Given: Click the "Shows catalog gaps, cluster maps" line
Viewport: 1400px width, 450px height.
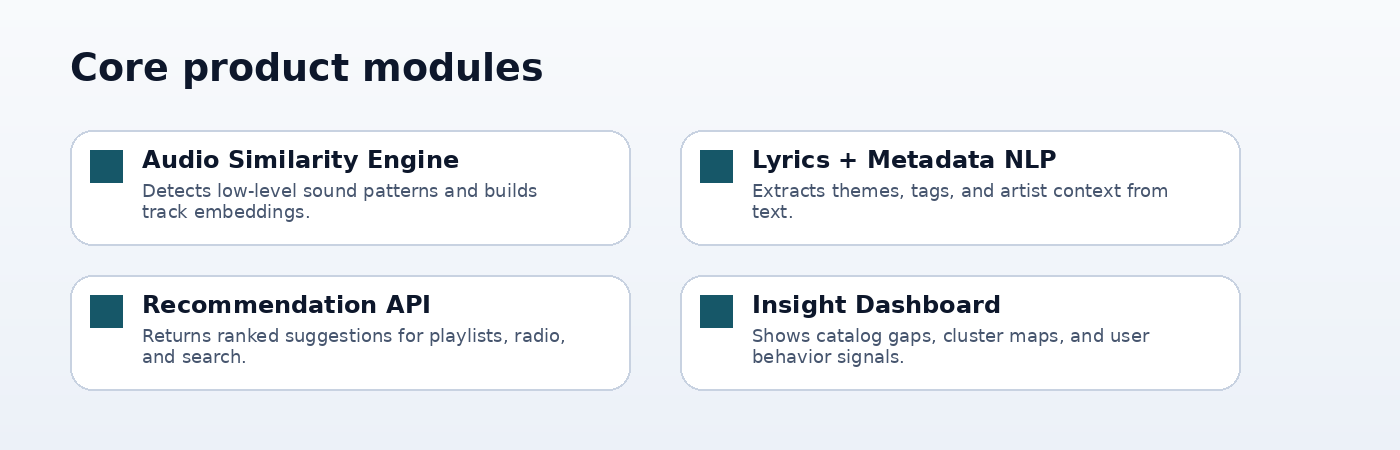Looking at the screenshot, I should (x=950, y=336).
